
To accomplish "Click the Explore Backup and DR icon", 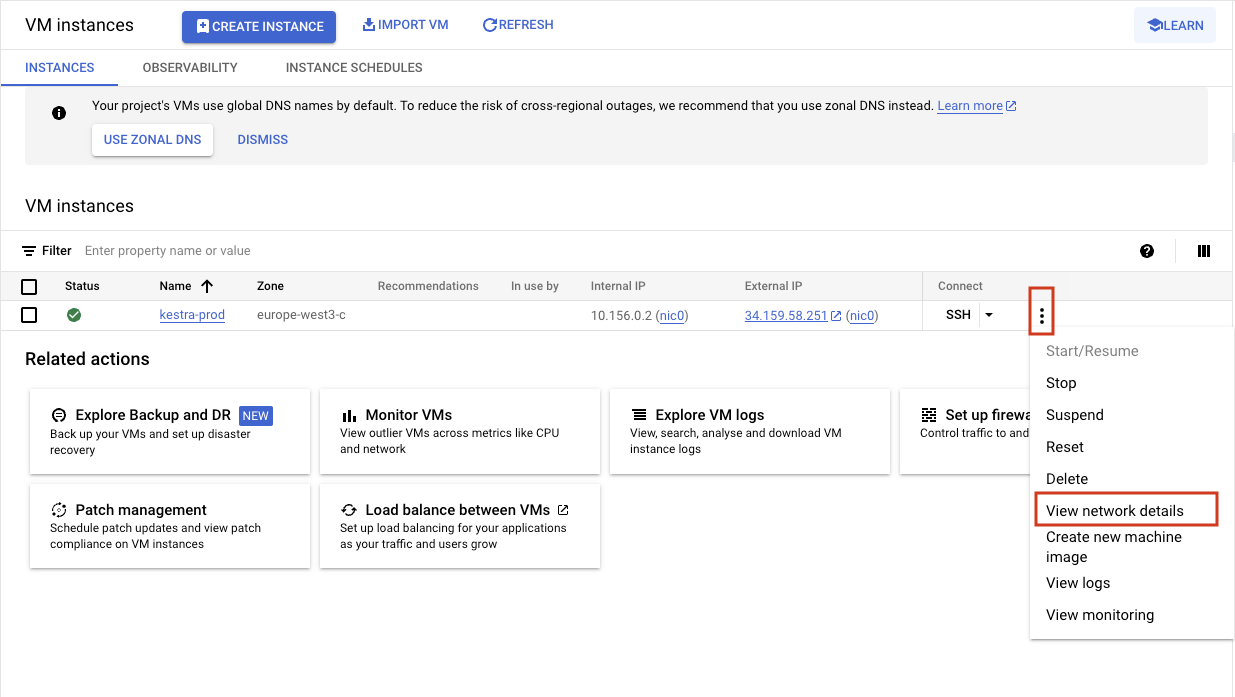I will click(x=58, y=414).
